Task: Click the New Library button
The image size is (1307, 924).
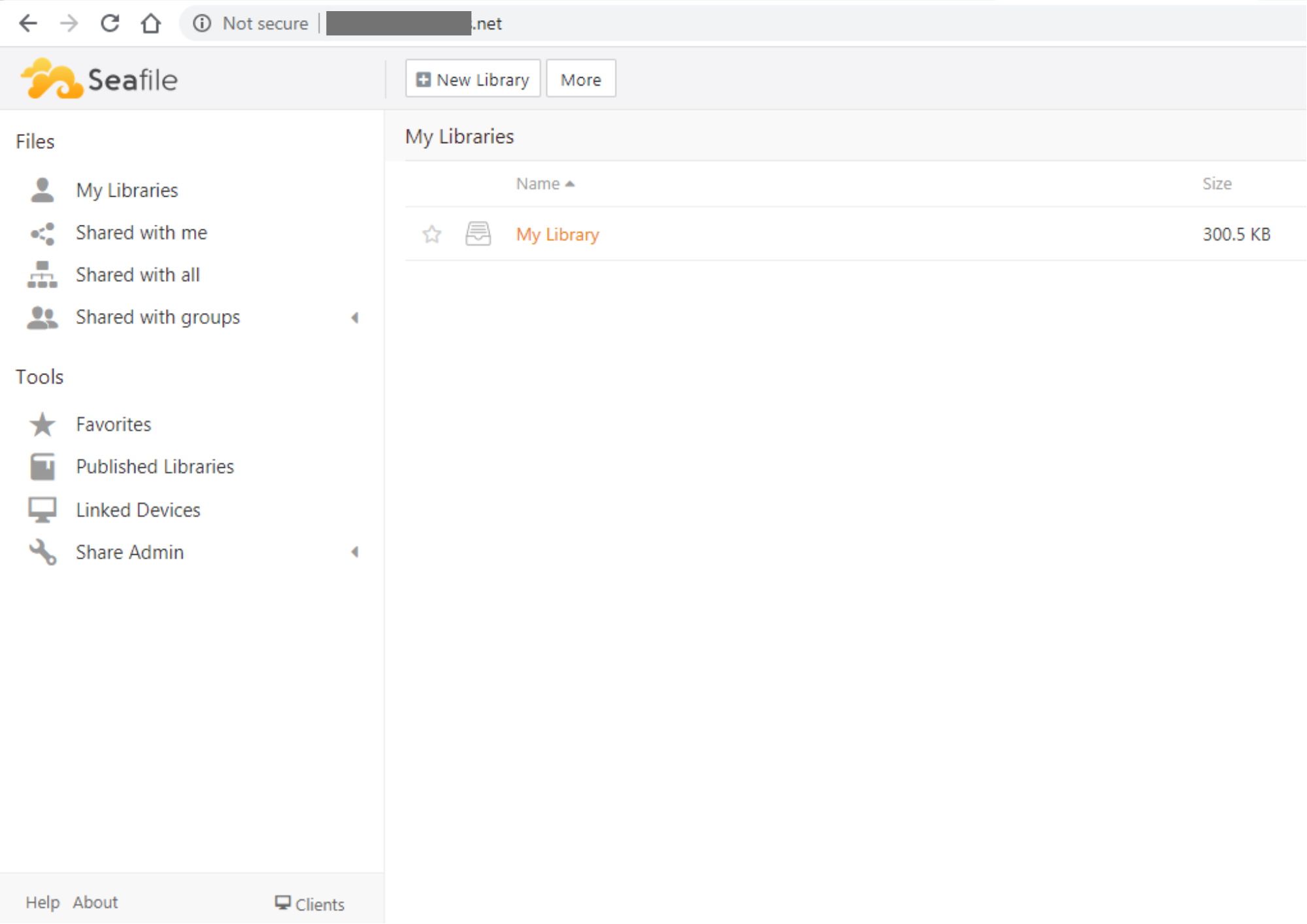Action: [472, 79]
